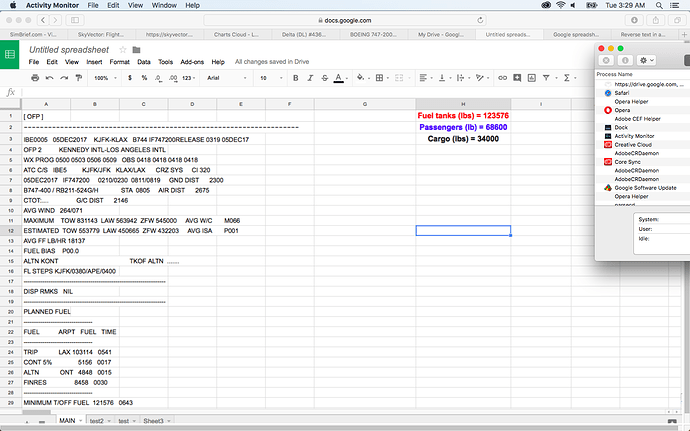Star the Untitled spreadsheet
The height and width of the screenshot is (431, 690).
pyautogui.click(x=123, y=50)
